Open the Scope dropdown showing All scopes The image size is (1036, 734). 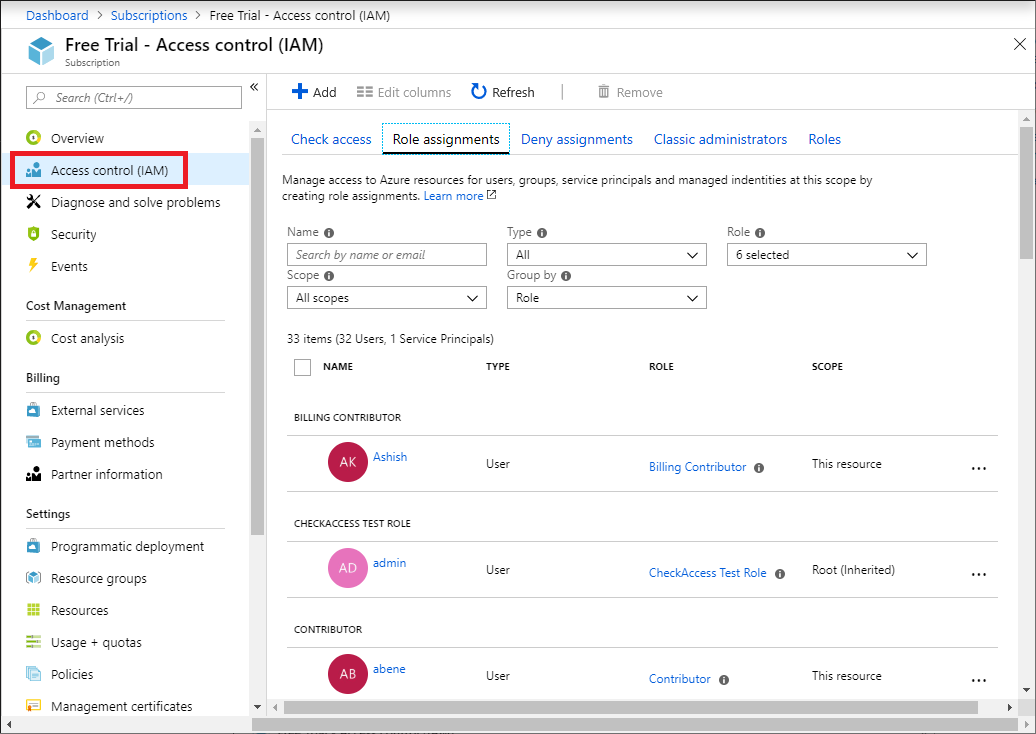click(x=387, y=297)
